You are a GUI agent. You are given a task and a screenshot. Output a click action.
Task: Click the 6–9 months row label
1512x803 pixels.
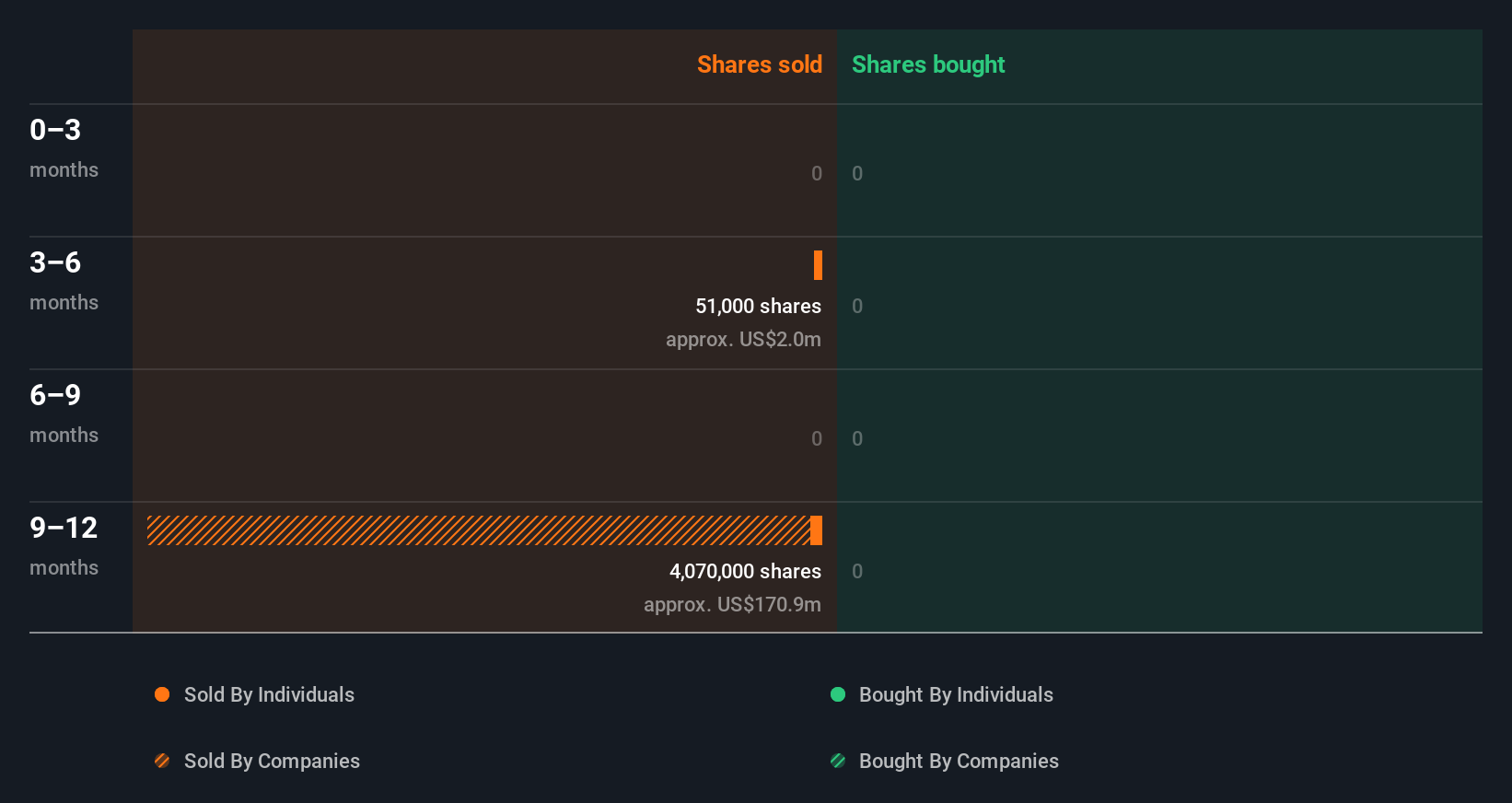64,413
